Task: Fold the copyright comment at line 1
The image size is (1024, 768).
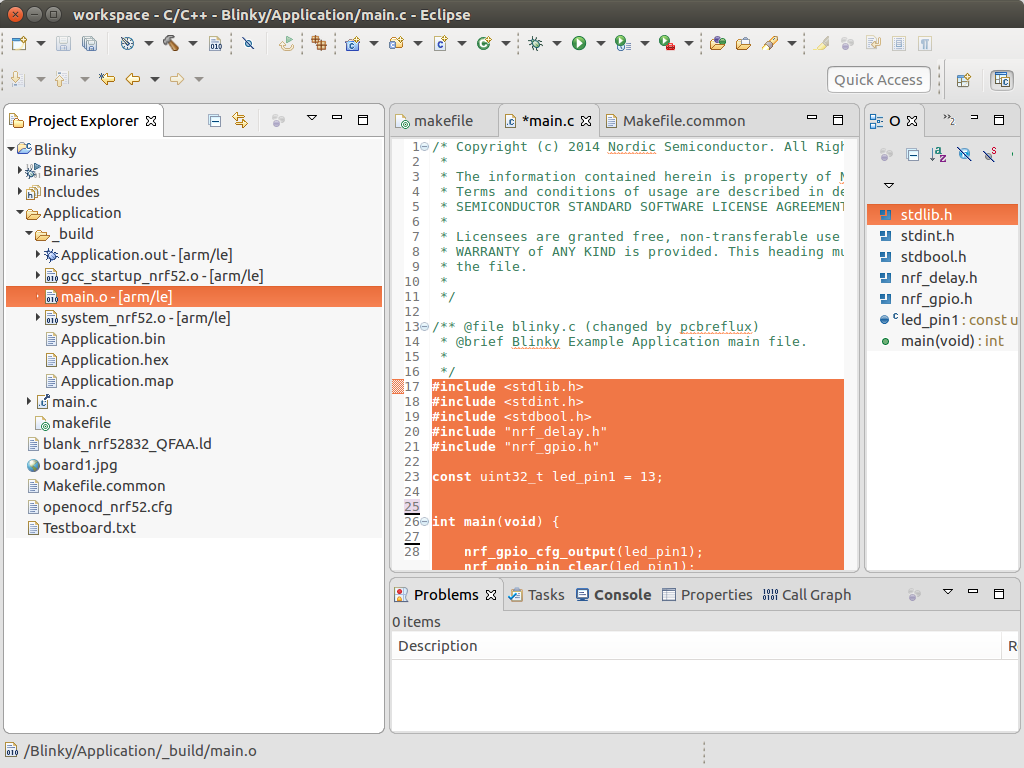Action: (424, 146)
